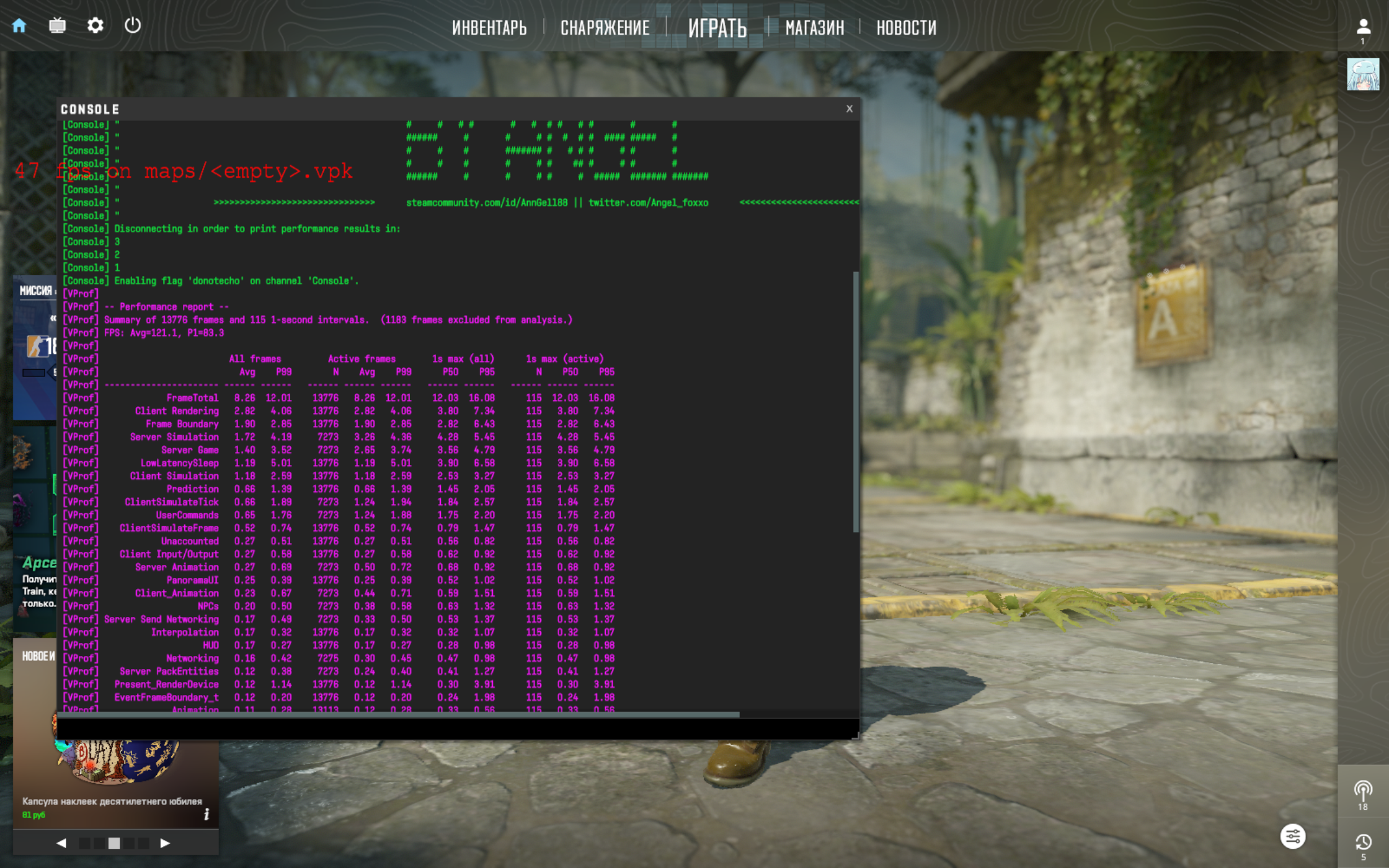
Task: Advance to next store carousel item
Action: coord(164,843)
